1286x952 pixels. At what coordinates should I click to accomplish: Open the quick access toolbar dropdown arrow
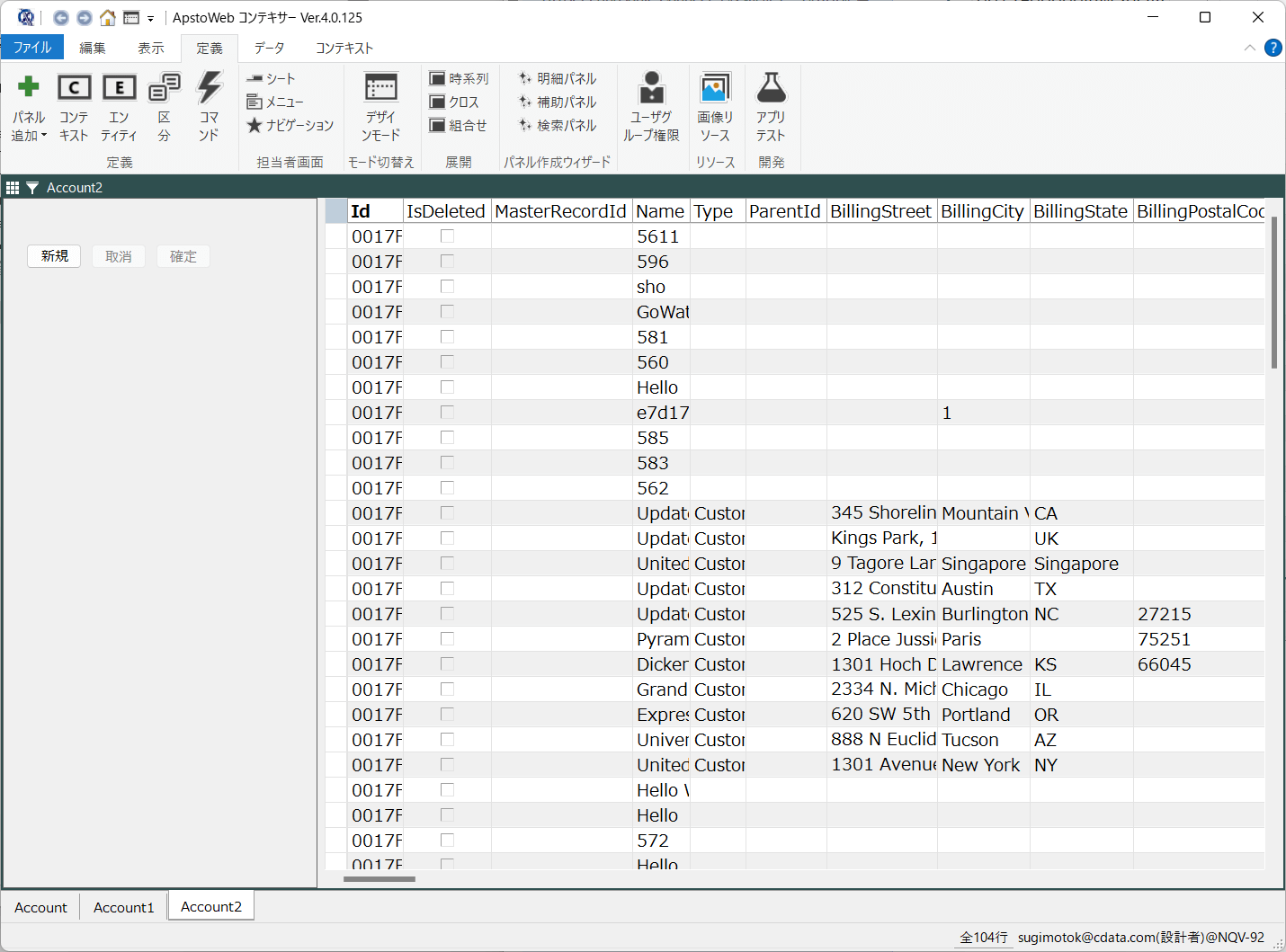tap(150, 19)
